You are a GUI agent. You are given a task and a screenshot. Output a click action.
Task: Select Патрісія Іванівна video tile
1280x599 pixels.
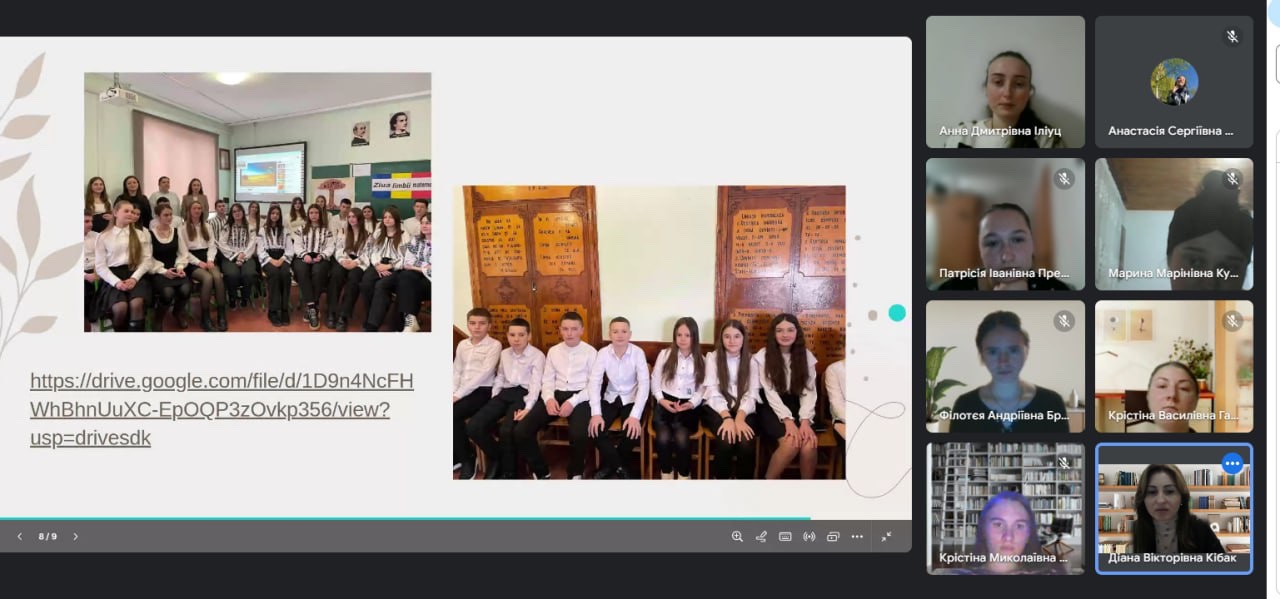pyautogui.click(x=1005, y=224)
